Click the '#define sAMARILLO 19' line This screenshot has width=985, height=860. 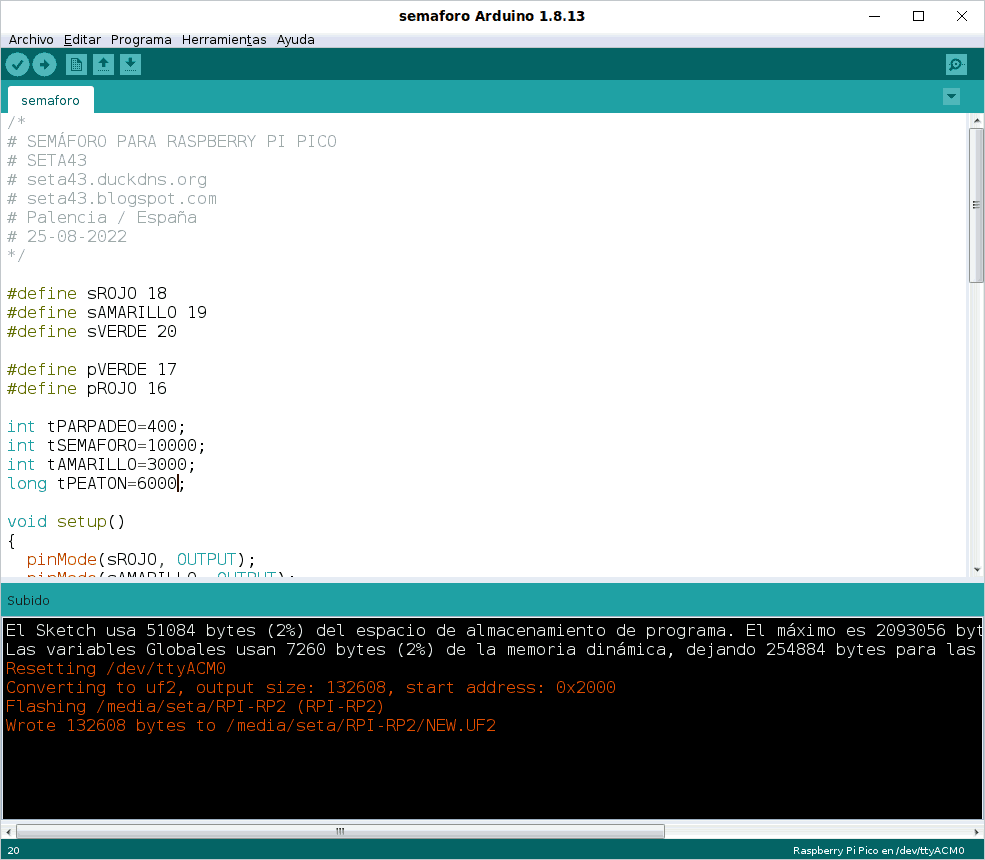click(x=107, y=312)
